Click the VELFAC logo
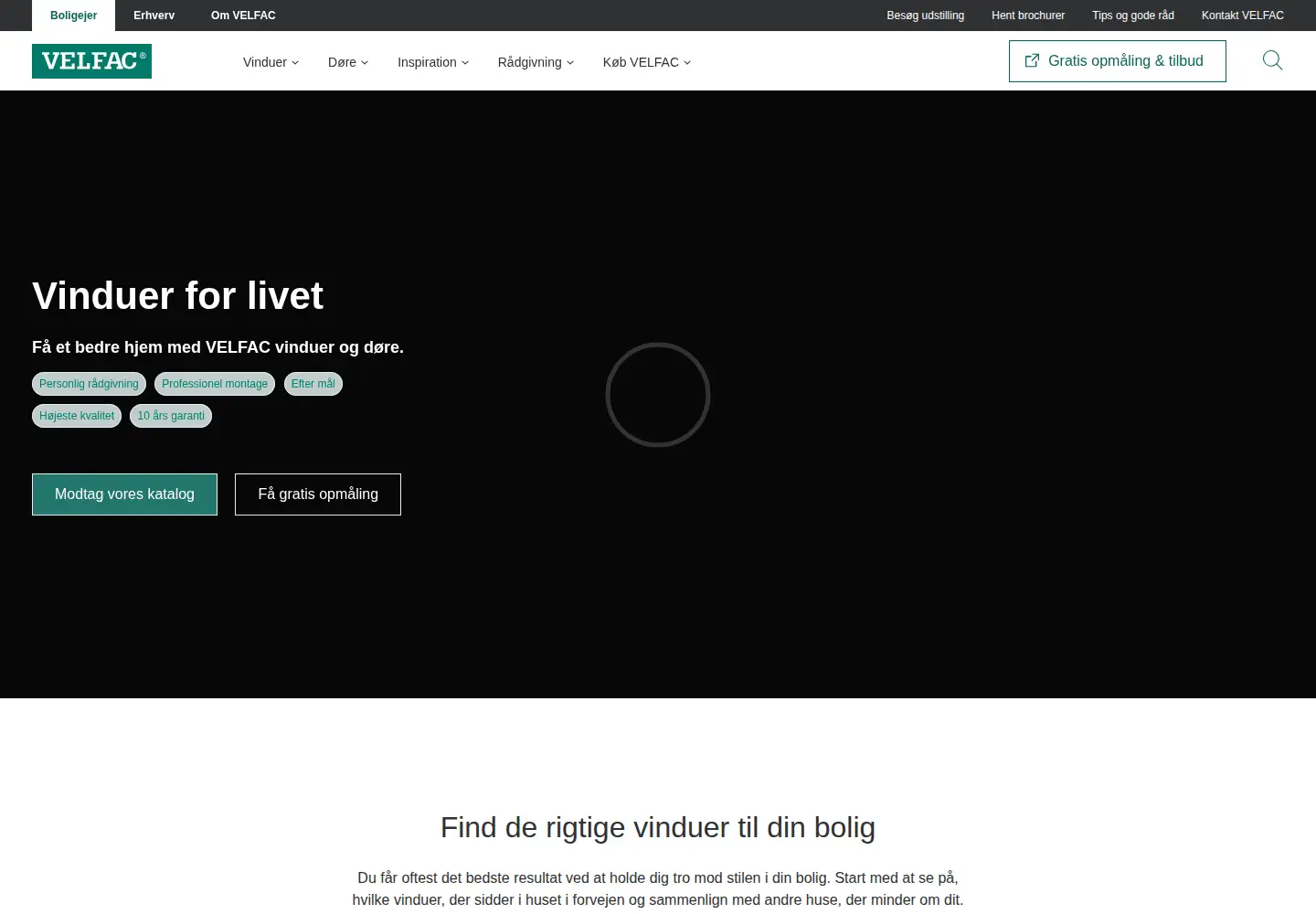 coord(91,61)
